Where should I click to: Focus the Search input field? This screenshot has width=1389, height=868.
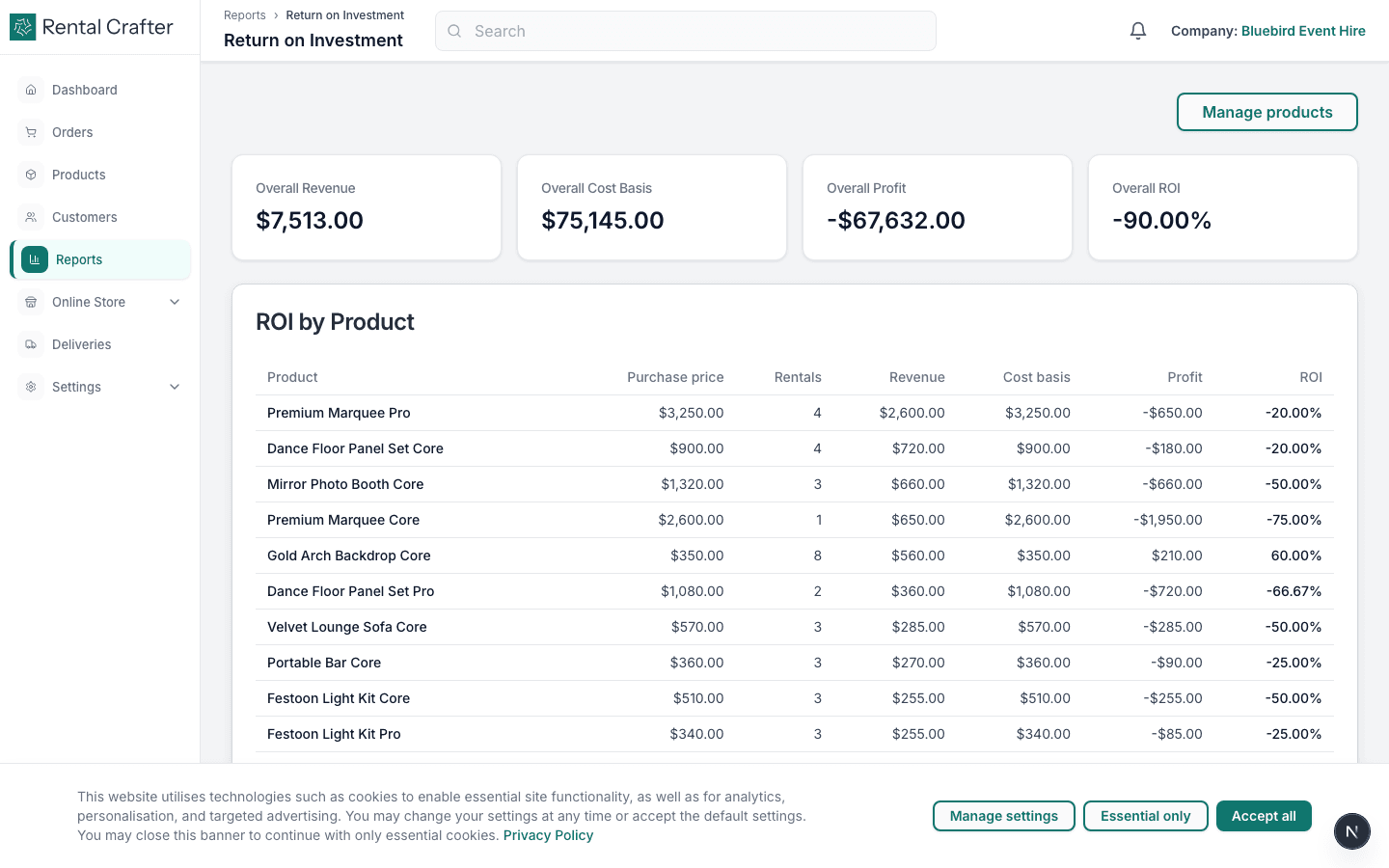click(x=686, y=31)
